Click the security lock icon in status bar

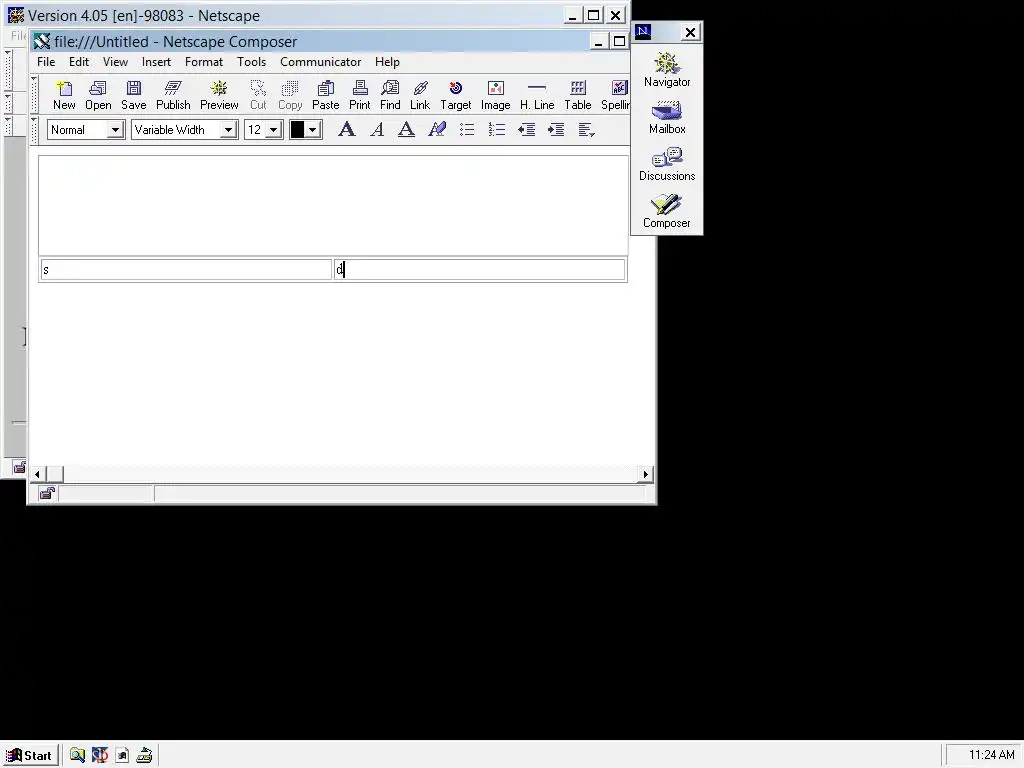coord(46,494)
